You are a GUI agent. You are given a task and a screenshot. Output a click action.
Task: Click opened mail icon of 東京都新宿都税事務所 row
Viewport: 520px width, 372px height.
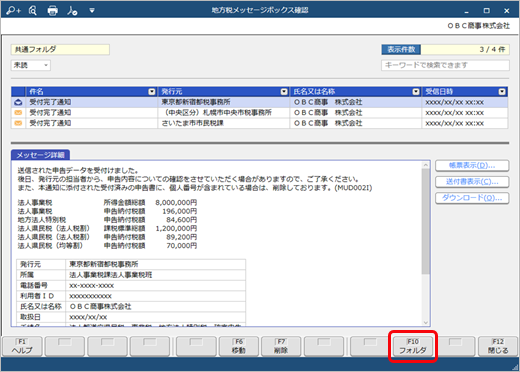click(x=18, y=102)
